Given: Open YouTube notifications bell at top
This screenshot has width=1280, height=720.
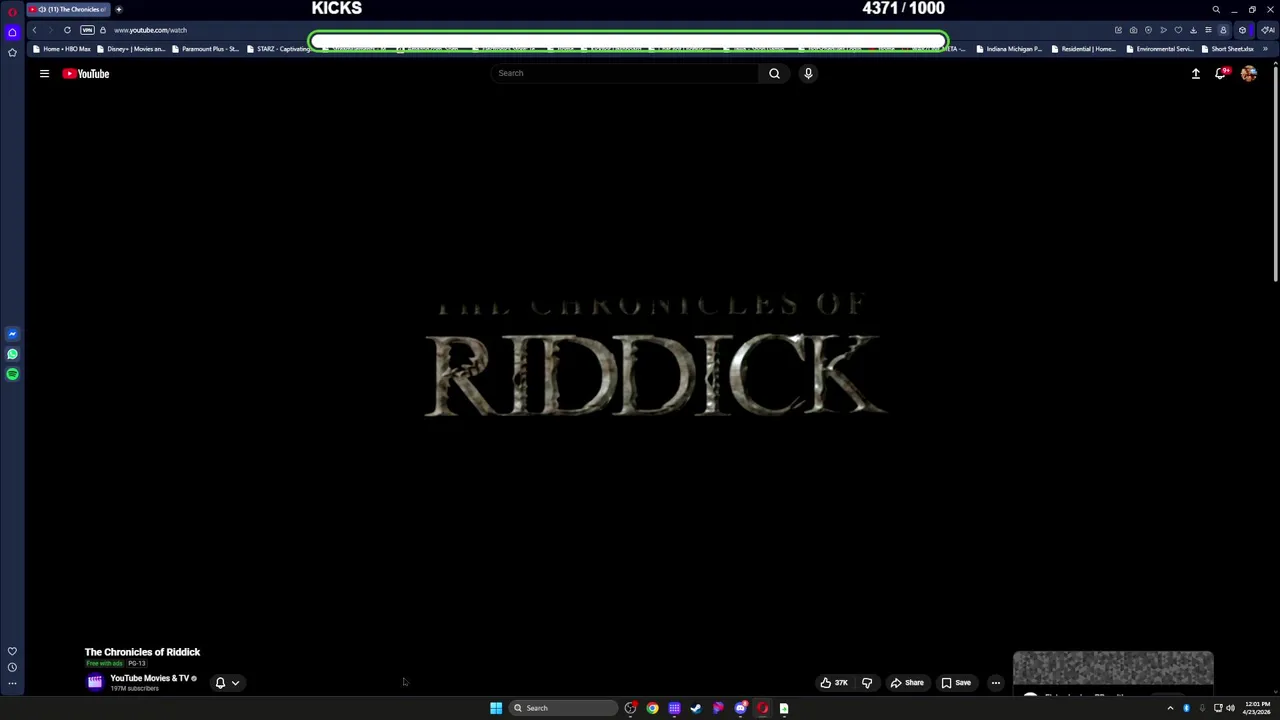Looking at the screenshot, I should 1221,73.
